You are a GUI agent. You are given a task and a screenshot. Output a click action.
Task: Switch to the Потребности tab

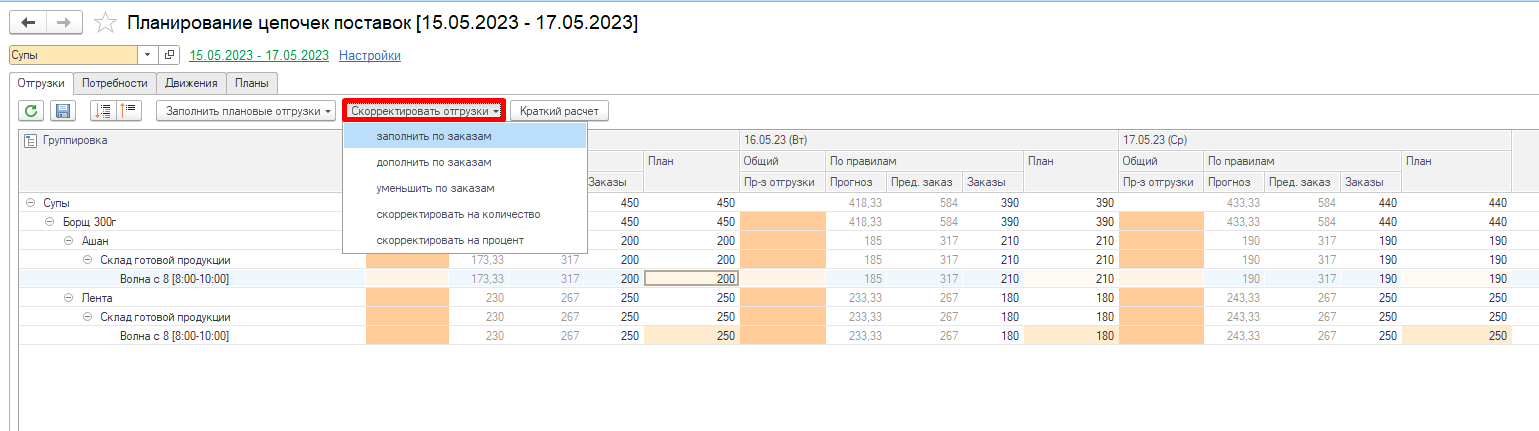point(115,83)
